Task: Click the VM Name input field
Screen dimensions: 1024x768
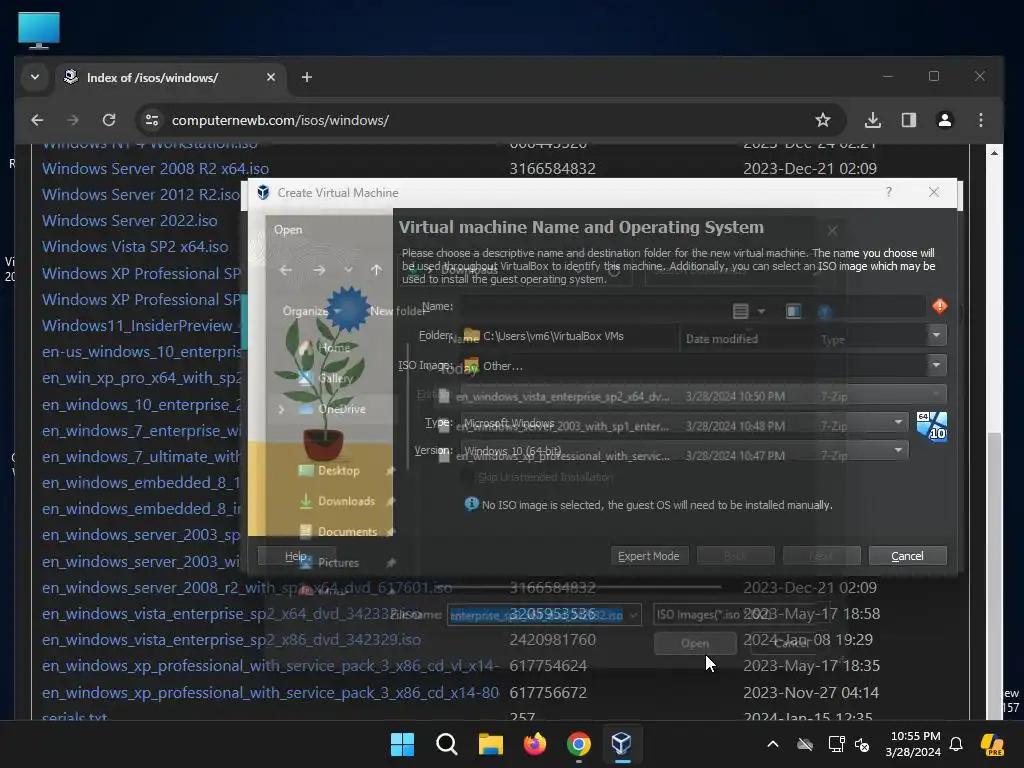Action: (x=693, y=306)
